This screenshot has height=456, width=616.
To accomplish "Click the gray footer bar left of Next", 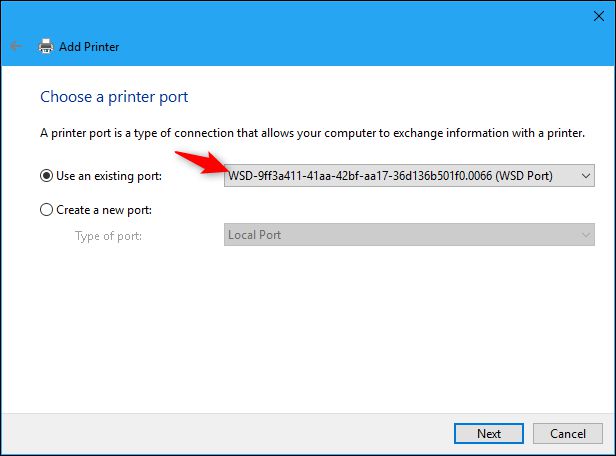I will [220, 434].
